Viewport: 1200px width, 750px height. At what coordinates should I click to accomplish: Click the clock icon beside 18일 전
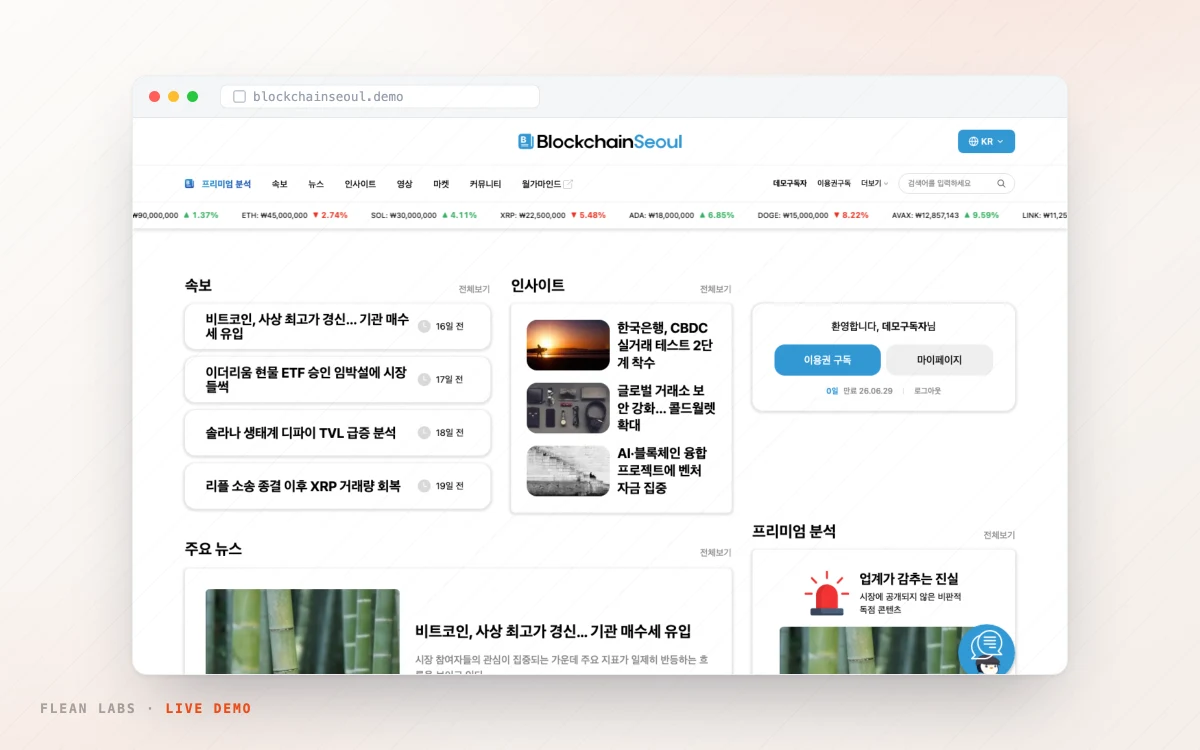pyautogui.click(x=424, y=433)
